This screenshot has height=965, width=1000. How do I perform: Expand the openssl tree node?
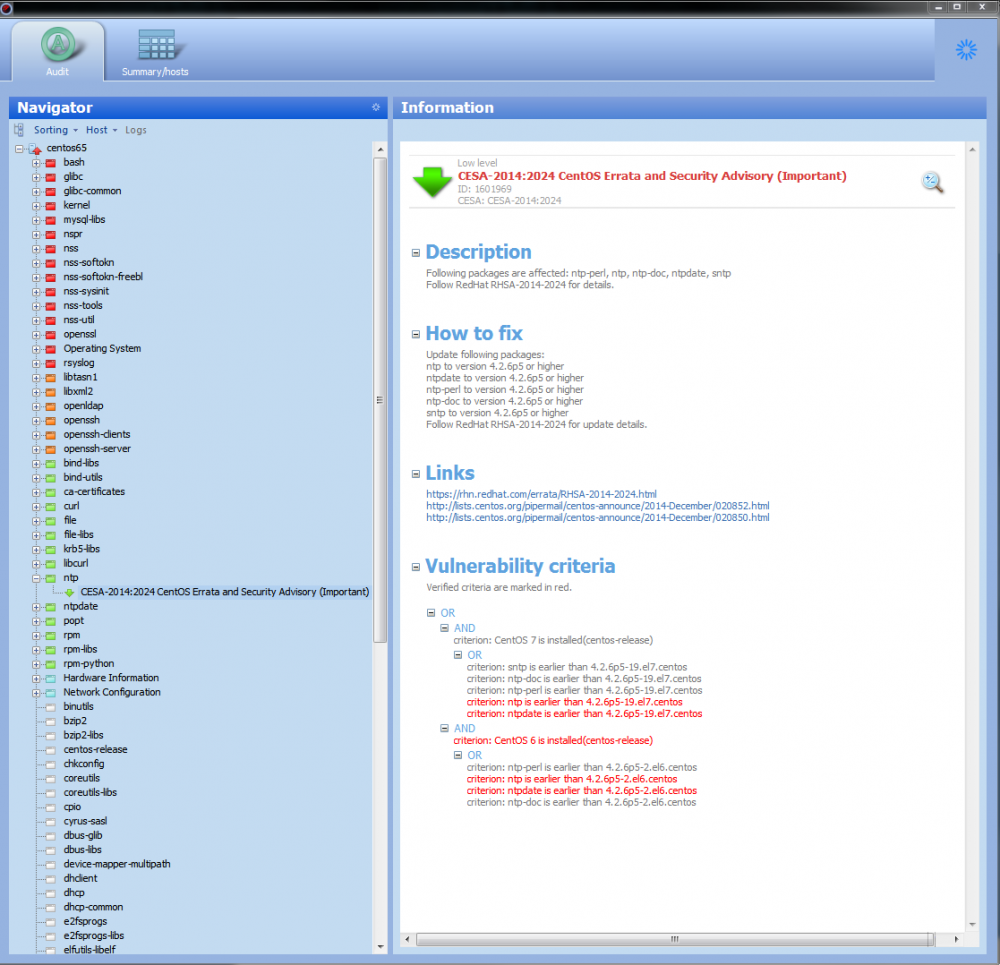(x=36, y=335)
